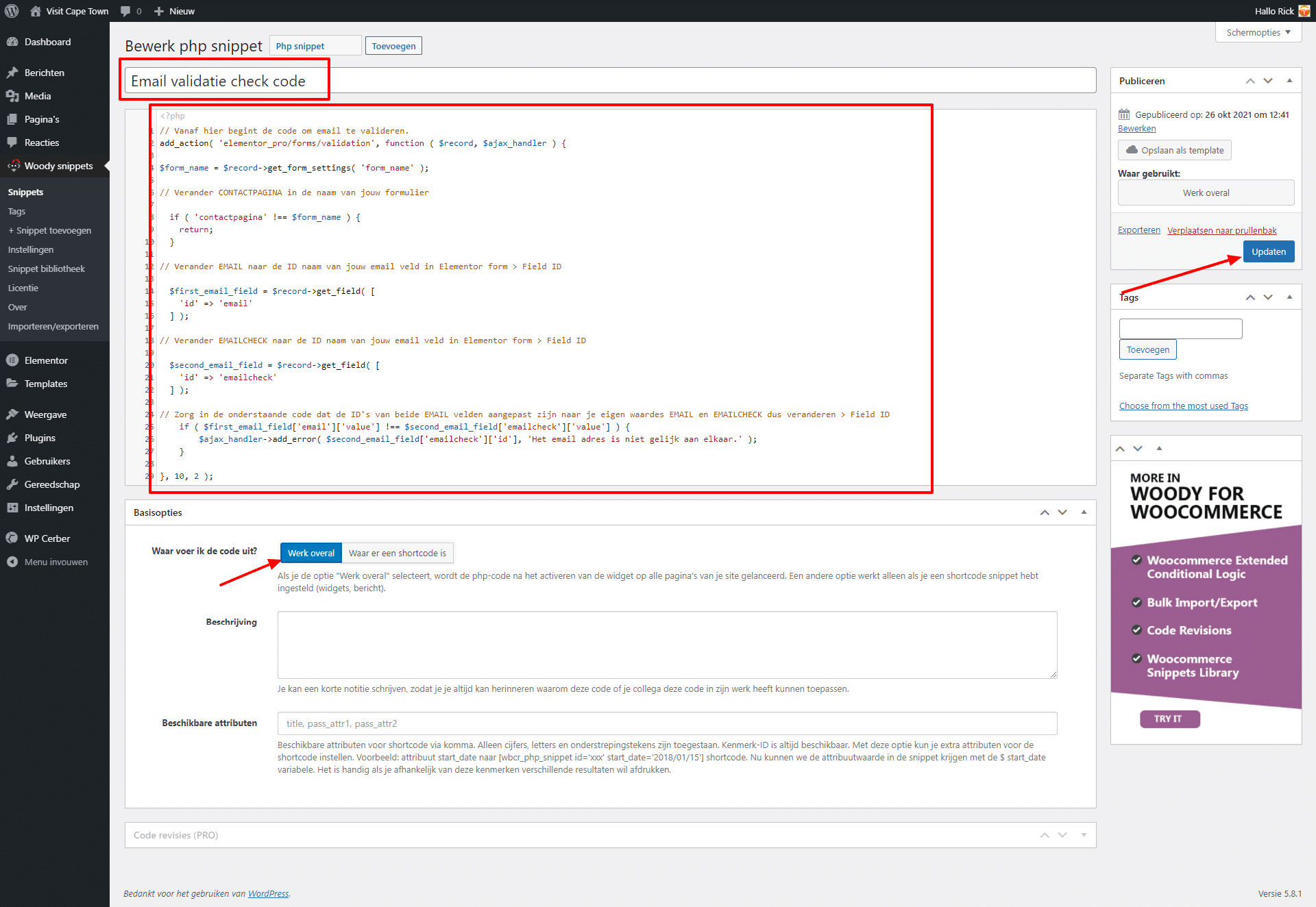This screenshot has width=1316, height=907.
Task: Open the Schermopties dropdown
Action: click(1258, 32)
